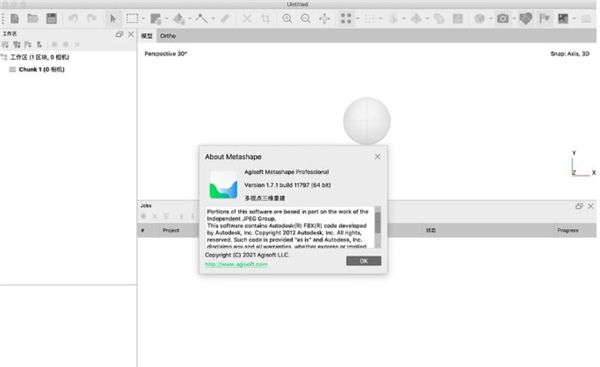
Task: Open the agisoft.com website link
Action: (236, 264)
